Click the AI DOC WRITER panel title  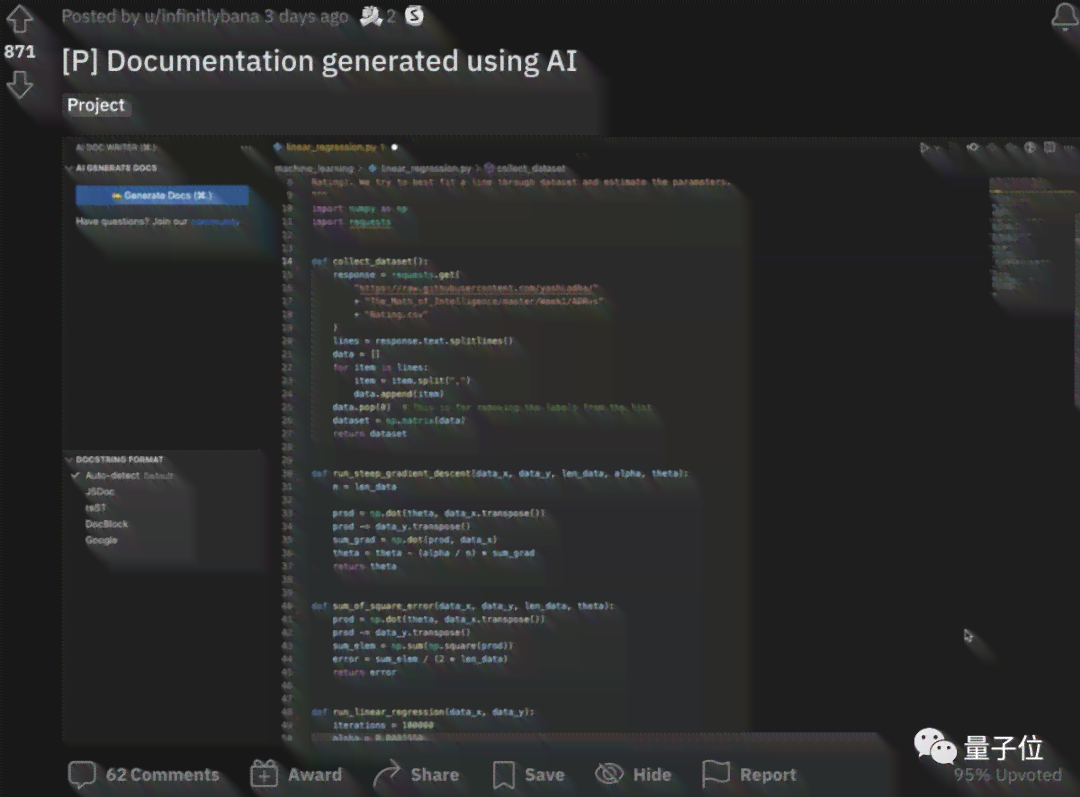click(x=116, y=147)
